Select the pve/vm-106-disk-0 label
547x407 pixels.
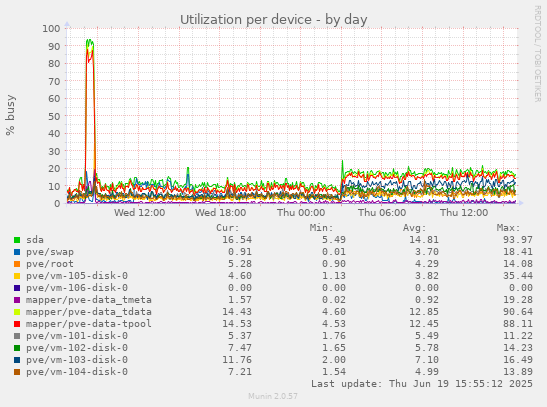(77, 288)
